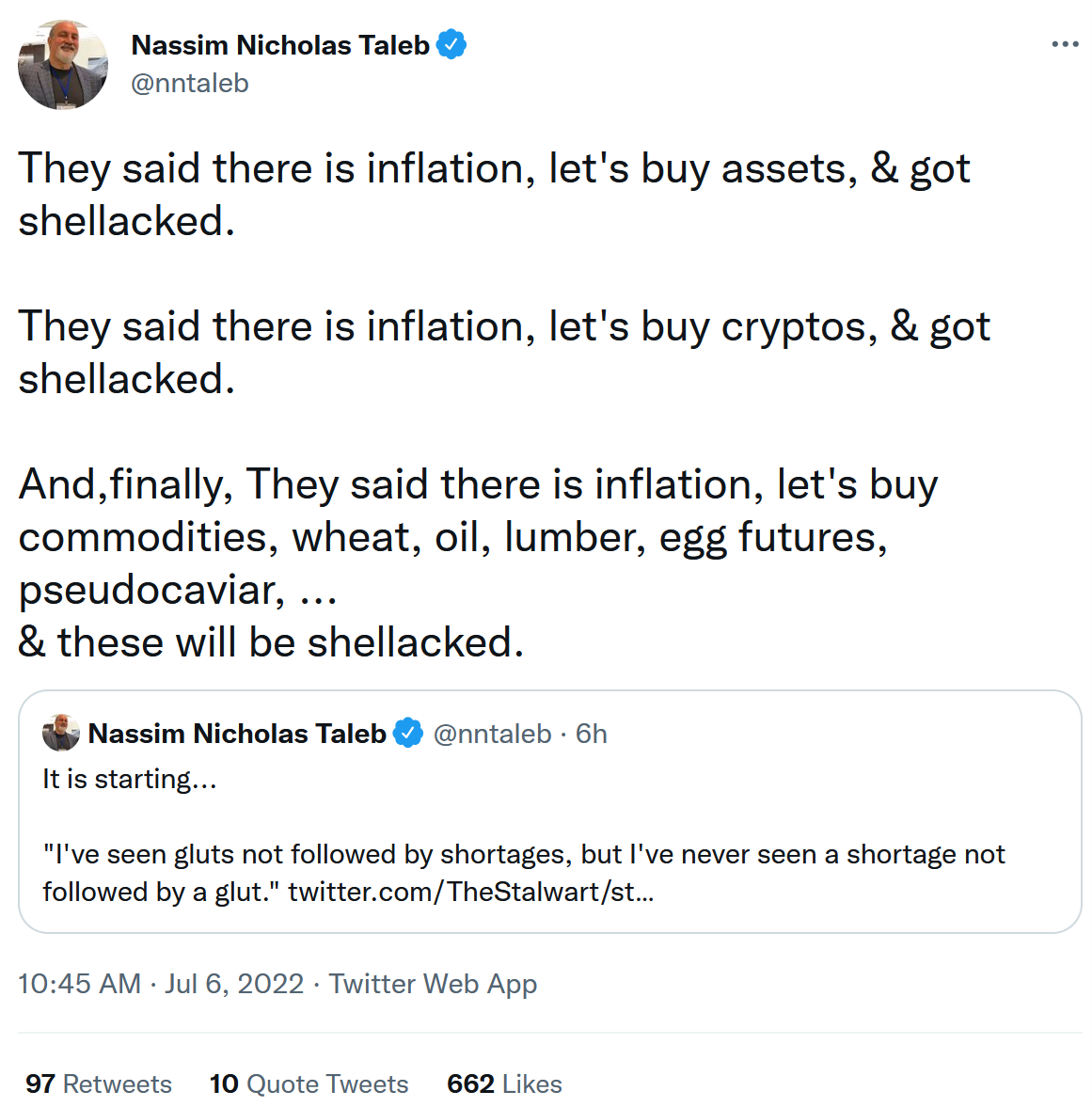Click @nntaleb handle in quoted tweet

tap(492, 733)
